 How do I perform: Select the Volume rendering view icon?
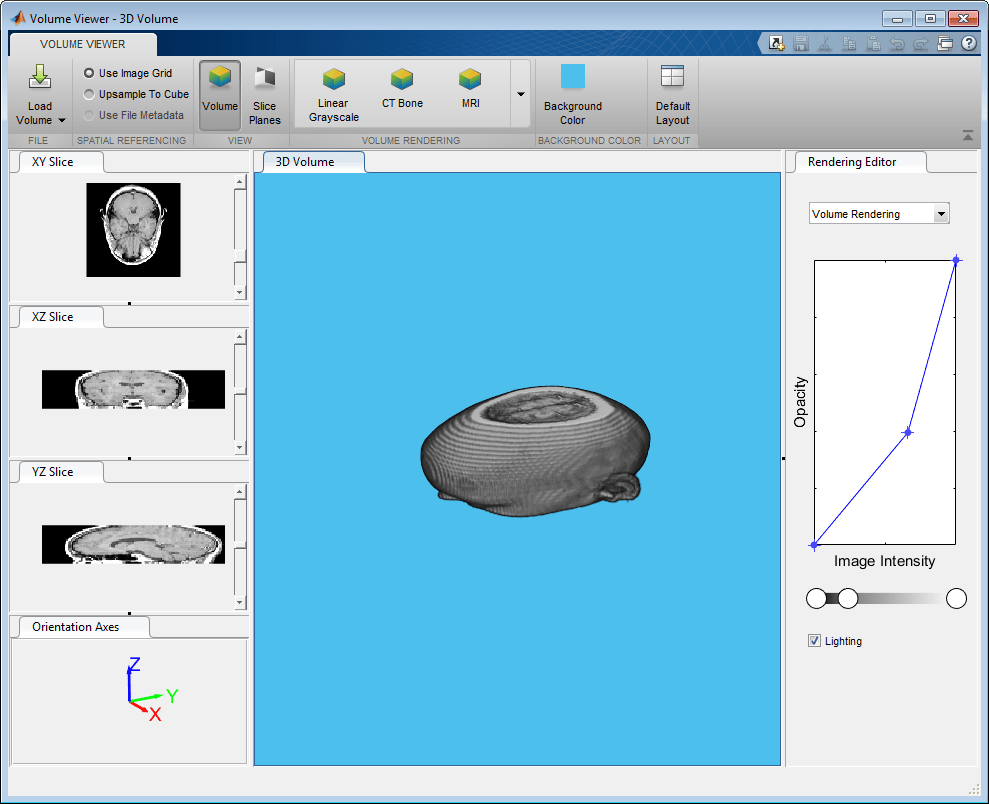point(219,92)
